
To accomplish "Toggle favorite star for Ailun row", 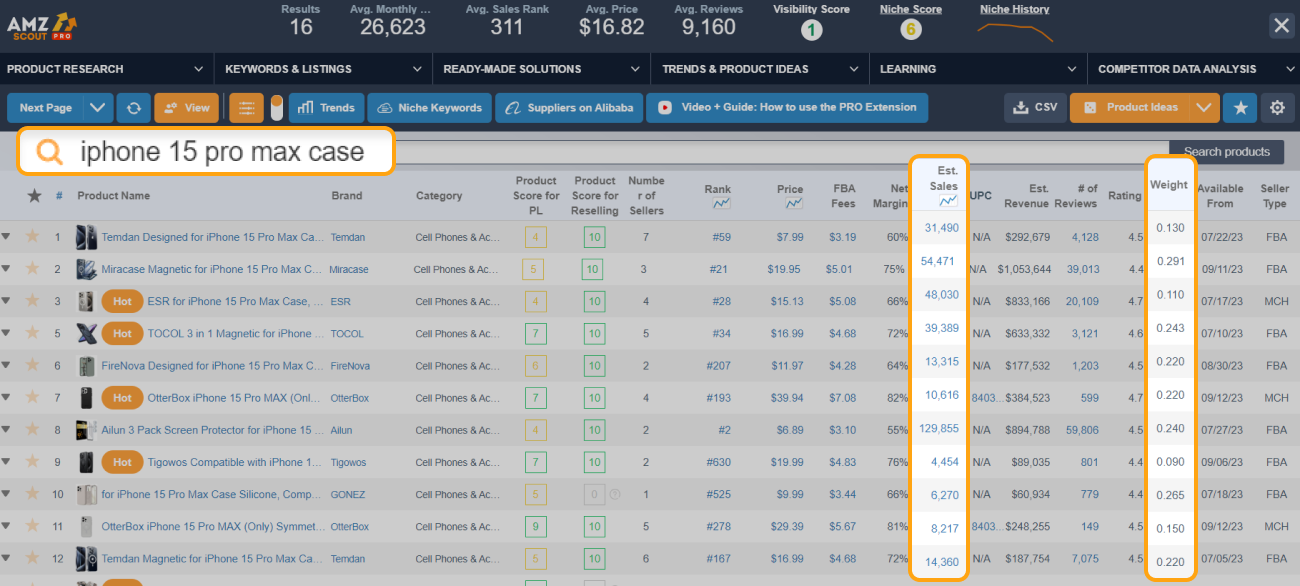I will 32,430.
